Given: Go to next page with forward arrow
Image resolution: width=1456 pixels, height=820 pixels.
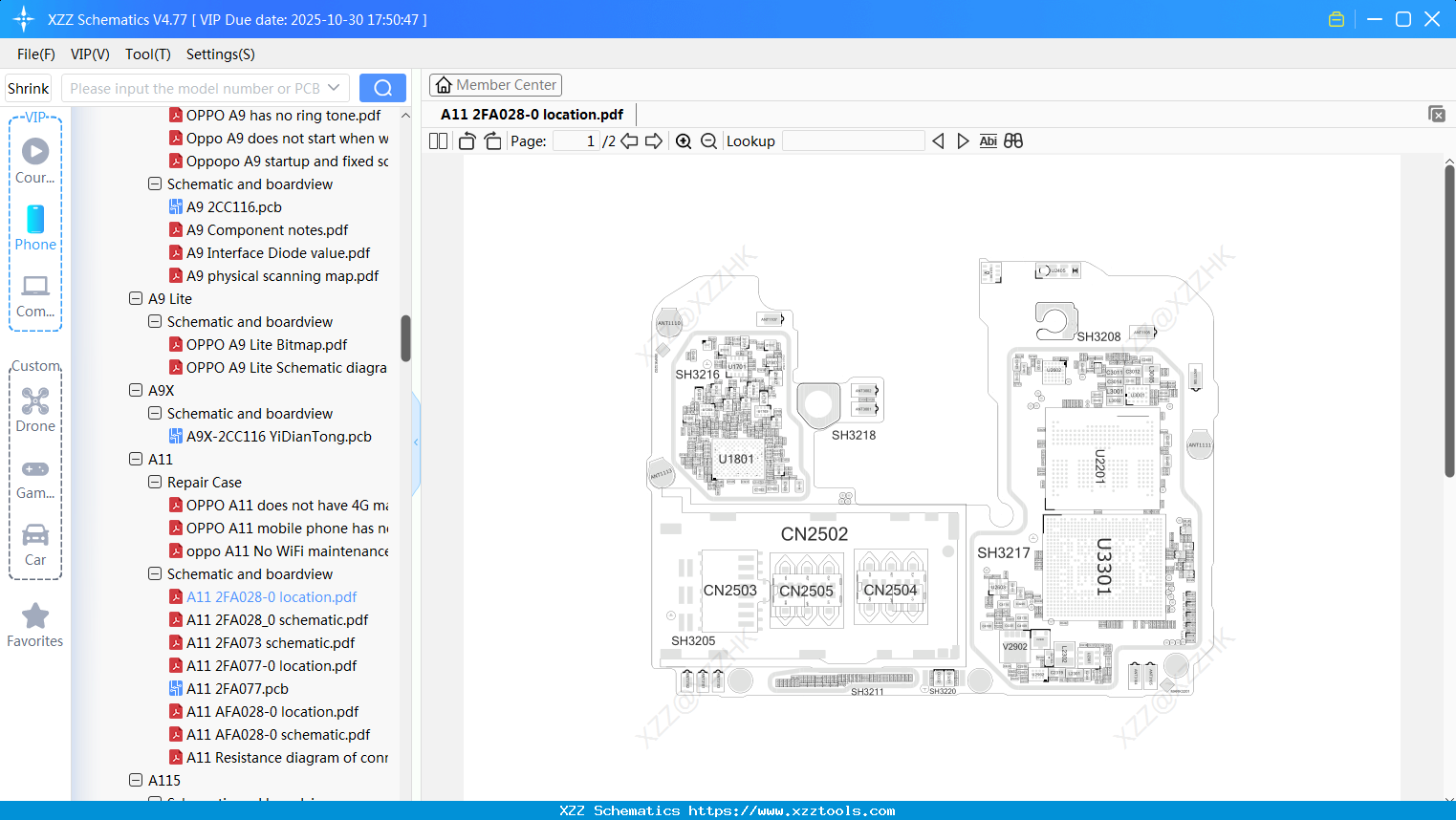Looking at the screenshot, I should 654,140.
